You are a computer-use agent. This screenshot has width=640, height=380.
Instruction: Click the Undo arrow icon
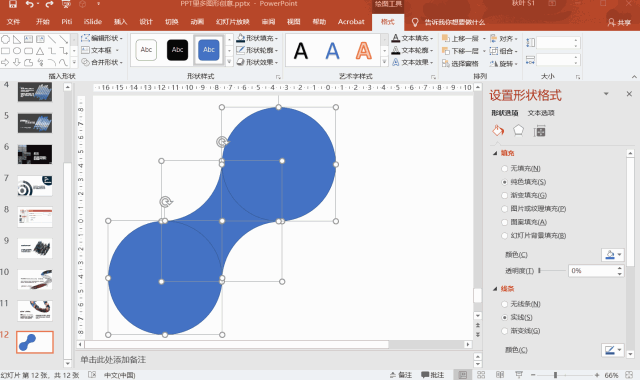30,4
